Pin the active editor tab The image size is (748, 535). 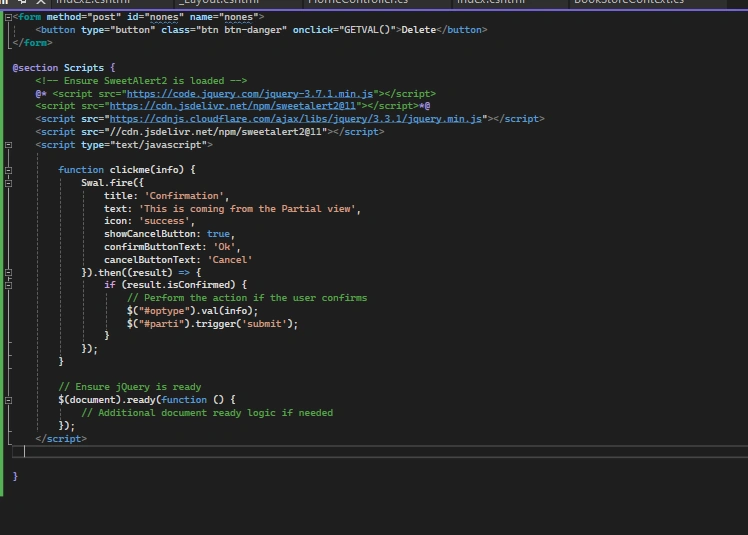22,2
